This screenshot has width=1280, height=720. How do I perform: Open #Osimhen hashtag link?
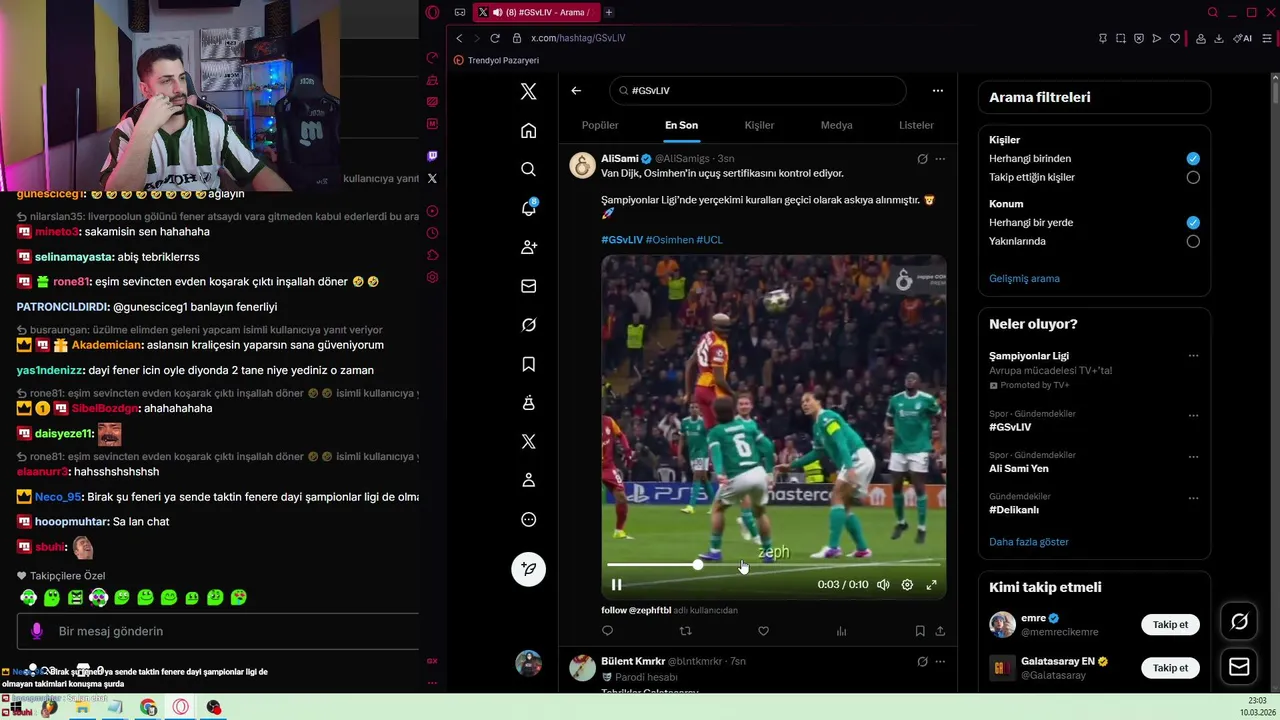point(669,240)
